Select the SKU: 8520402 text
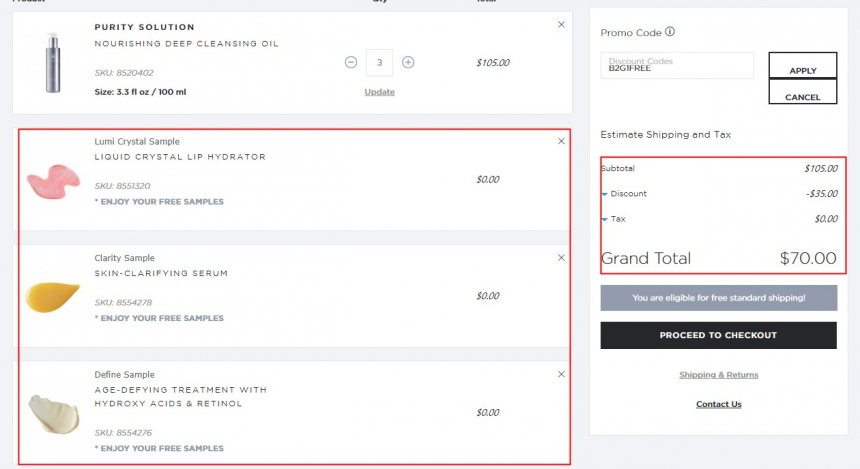The height and width of the screenshot is (469, 860). tap(124, 72)
